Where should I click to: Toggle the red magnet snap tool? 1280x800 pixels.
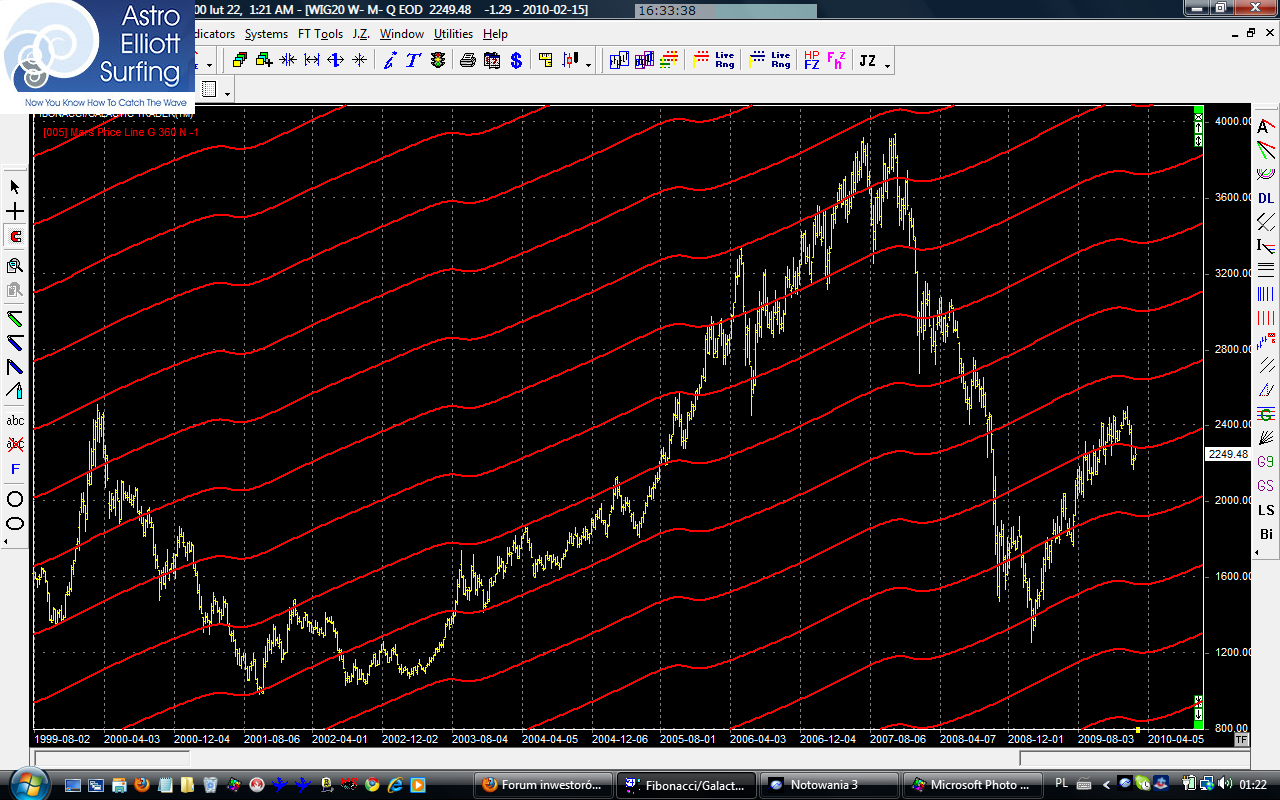point(15,237)
